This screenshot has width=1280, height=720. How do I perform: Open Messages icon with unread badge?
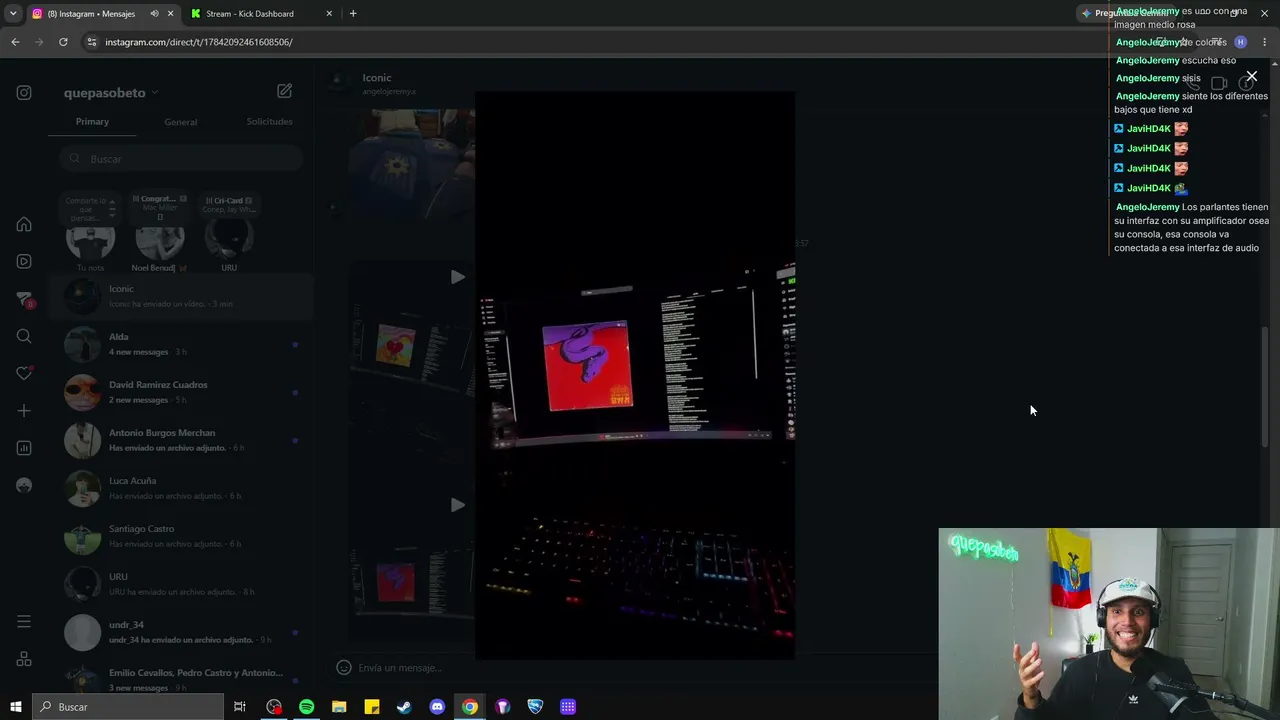pos(25,299)
